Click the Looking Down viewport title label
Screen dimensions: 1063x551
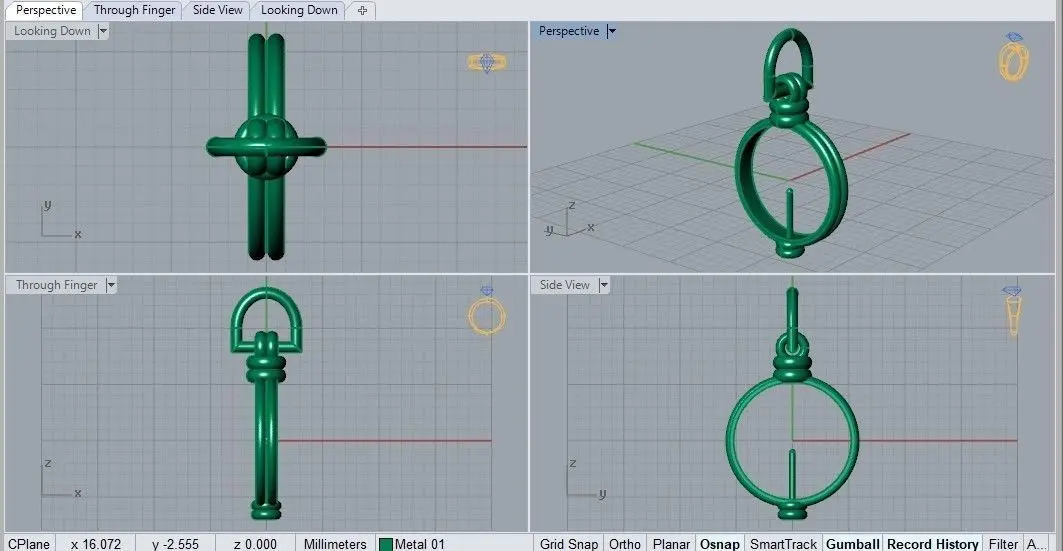pos(52,31)
